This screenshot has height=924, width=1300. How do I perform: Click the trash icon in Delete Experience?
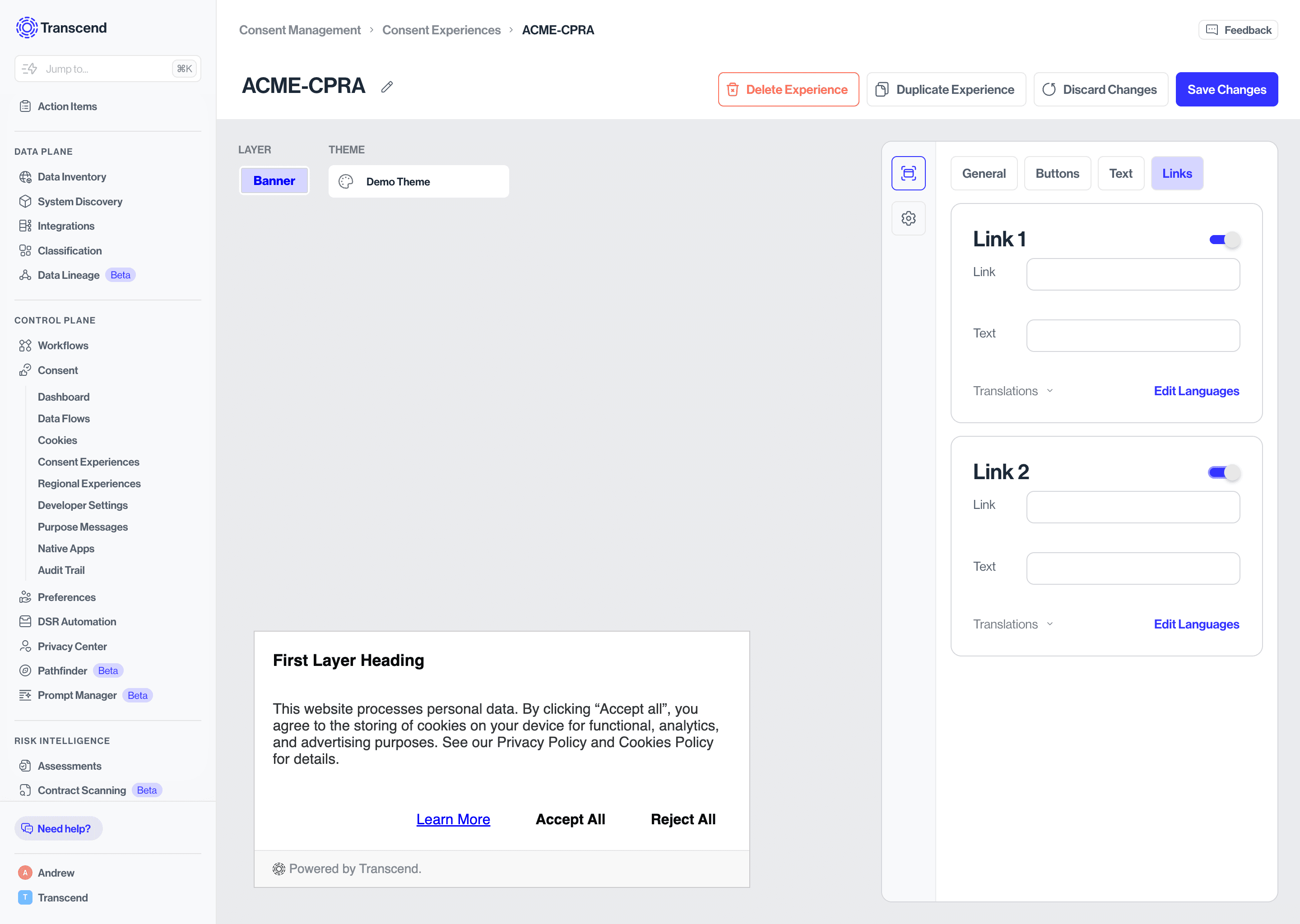click(x=733, y=89)
